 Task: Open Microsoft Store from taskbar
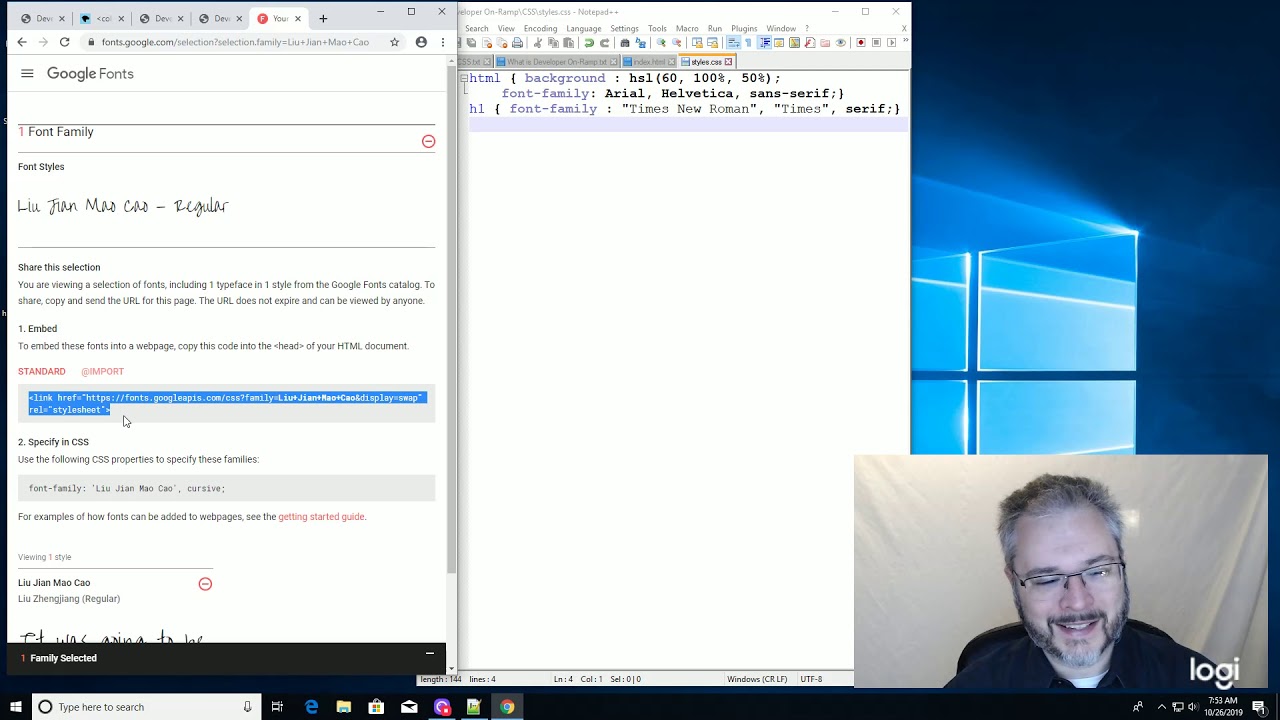pyautogui.click(x=376, y=707)
